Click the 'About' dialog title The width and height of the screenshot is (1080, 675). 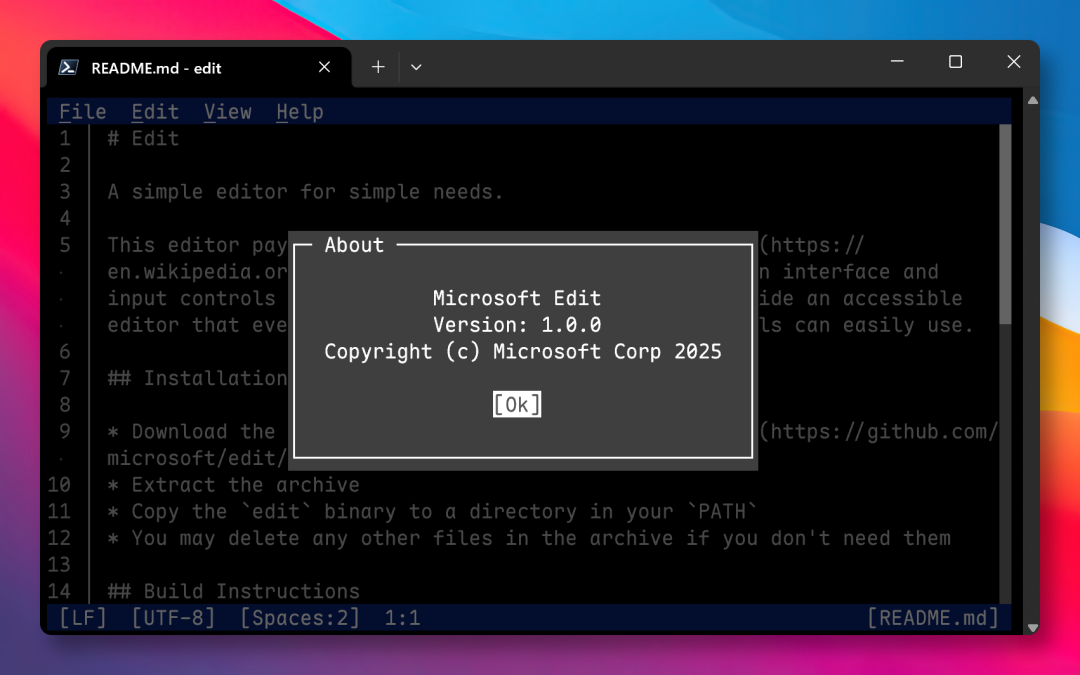[354, 245]
